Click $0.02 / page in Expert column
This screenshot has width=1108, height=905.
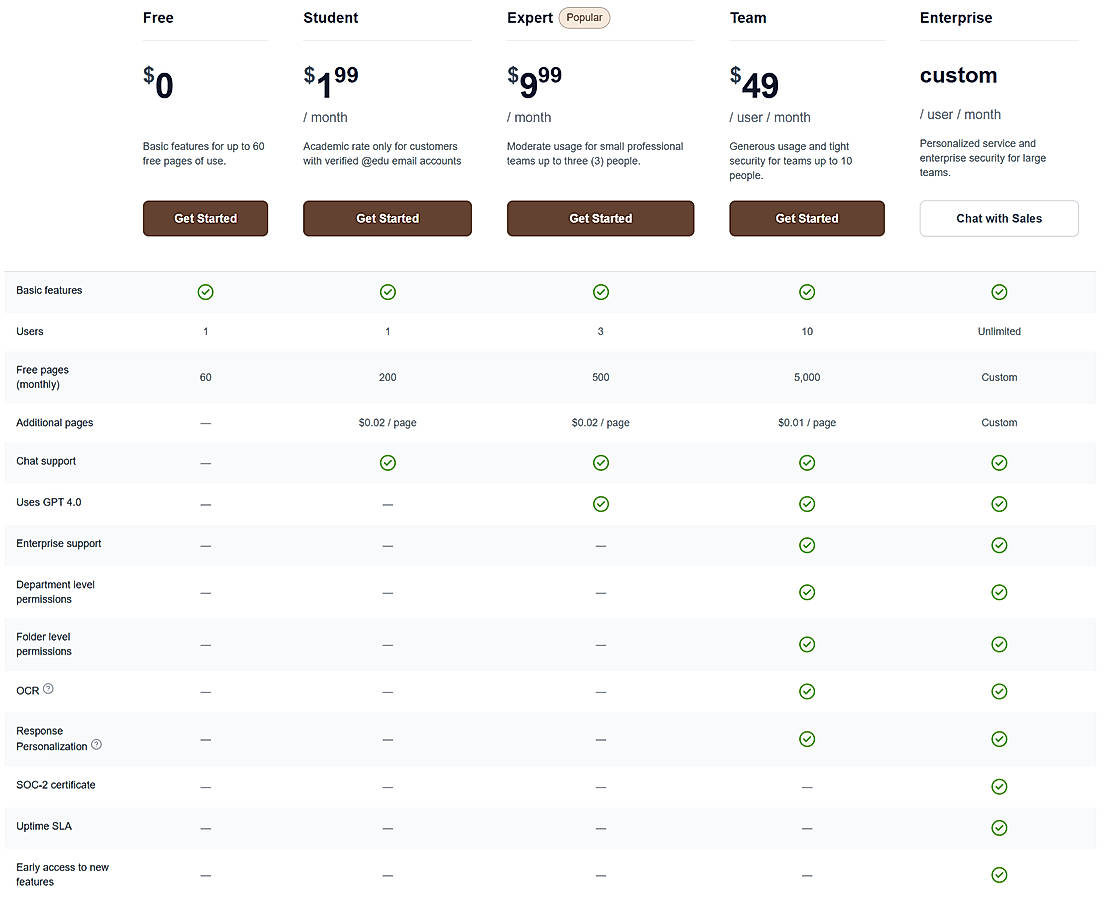tap(601, 422)
